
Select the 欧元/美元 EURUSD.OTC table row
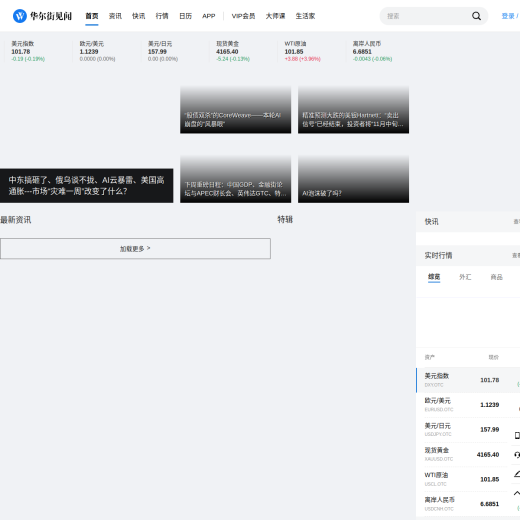[x=468, y=405]
